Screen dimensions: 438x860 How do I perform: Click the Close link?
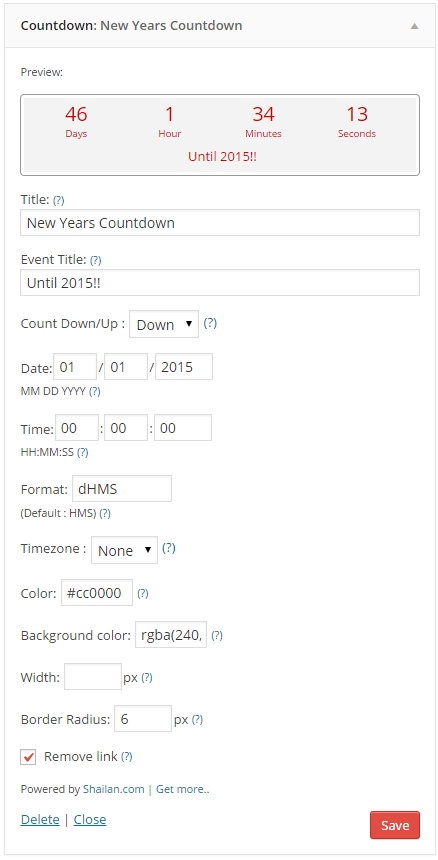(90, 819)
